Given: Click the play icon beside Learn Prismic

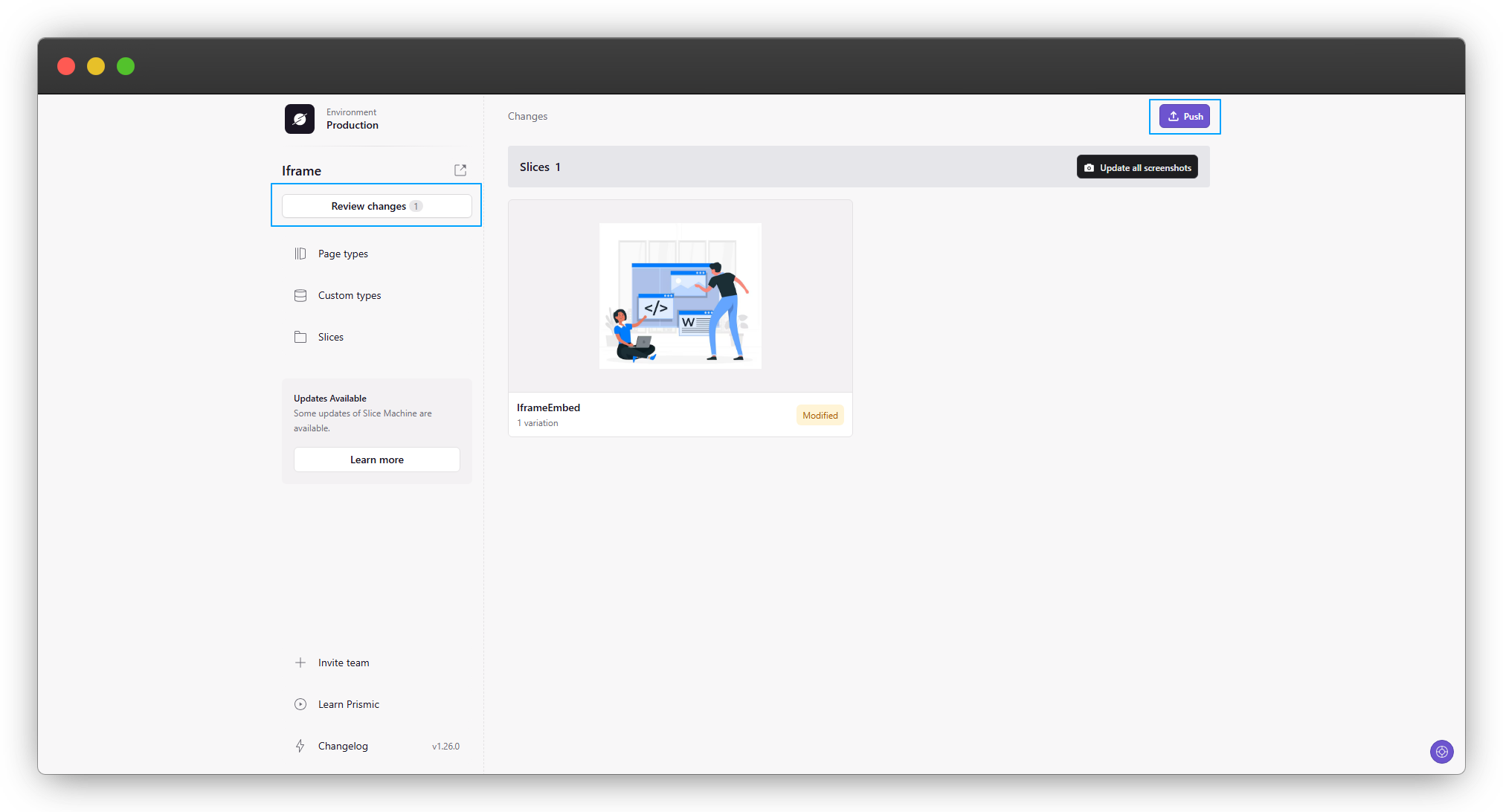Looking at the screenshot, I should coord(300,704).
